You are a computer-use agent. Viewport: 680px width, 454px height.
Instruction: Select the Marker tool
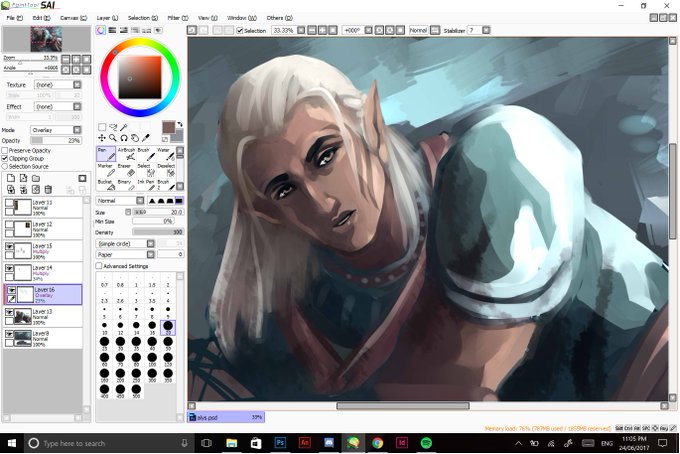pos(106,170)
